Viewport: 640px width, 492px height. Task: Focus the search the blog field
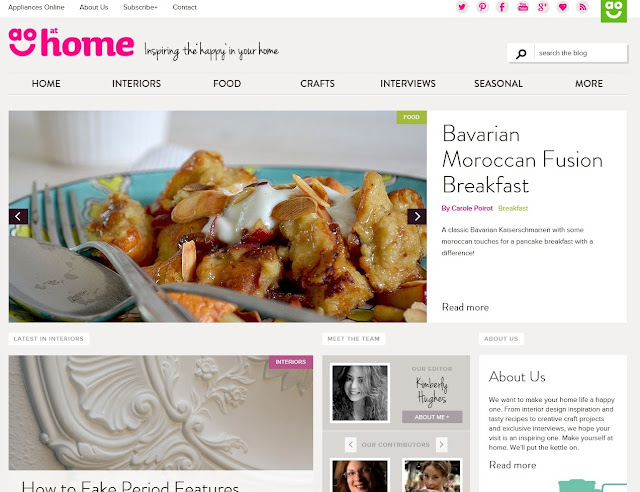tap(580, 53)
